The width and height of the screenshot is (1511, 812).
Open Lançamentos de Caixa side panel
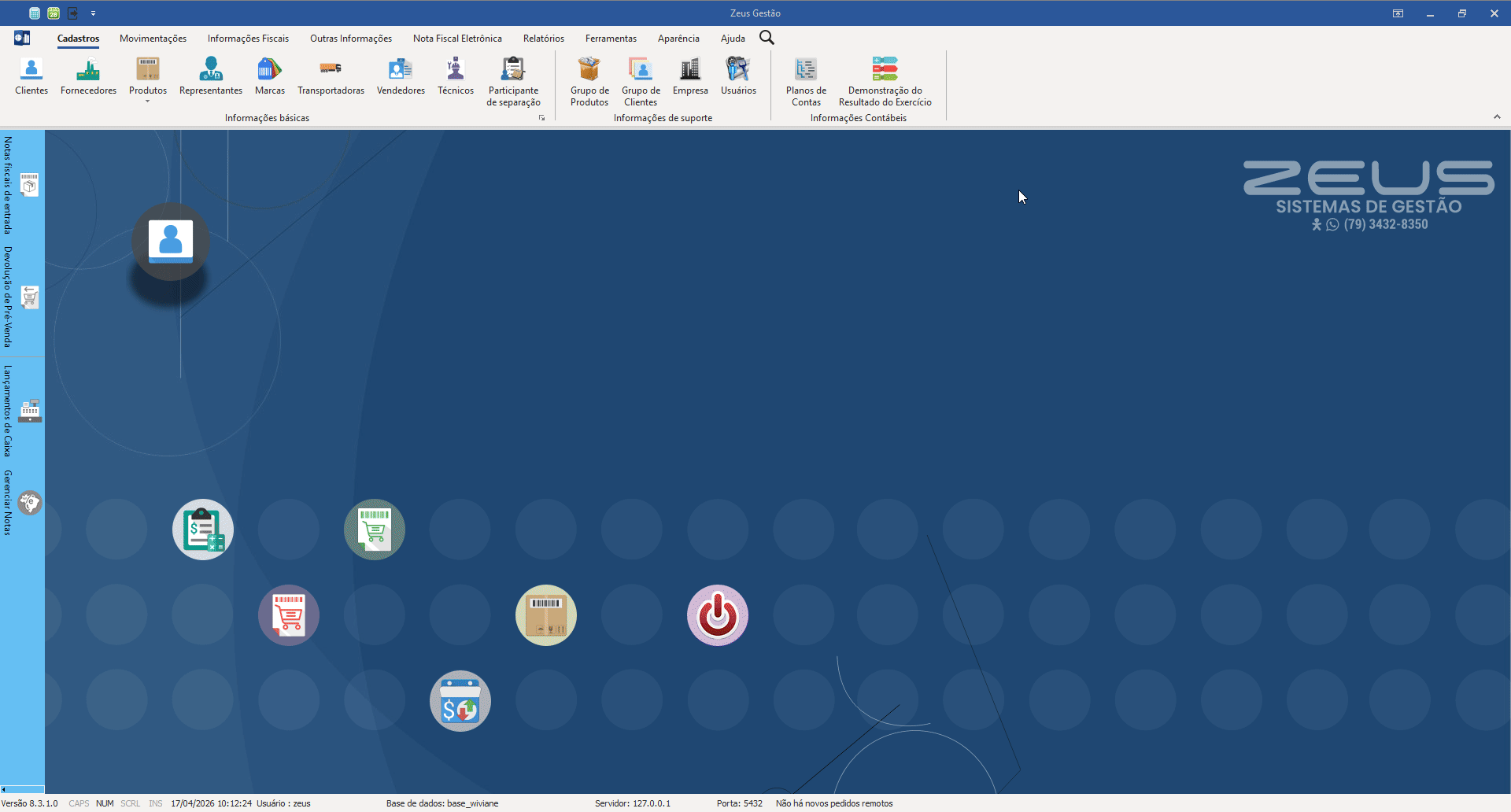coord(21,410)
